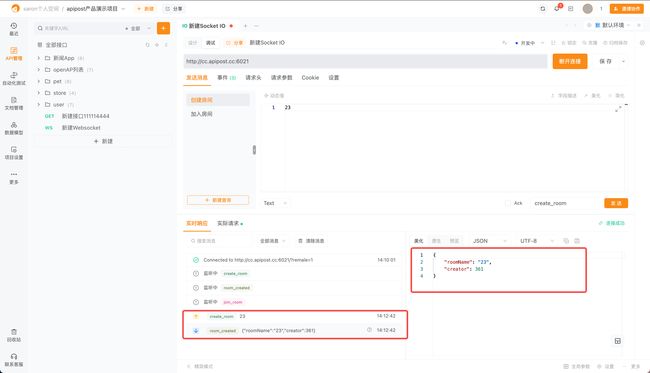Expand the 新闻App folder
The height and width of the screenshot is (373, 650).
click(39, 58)
